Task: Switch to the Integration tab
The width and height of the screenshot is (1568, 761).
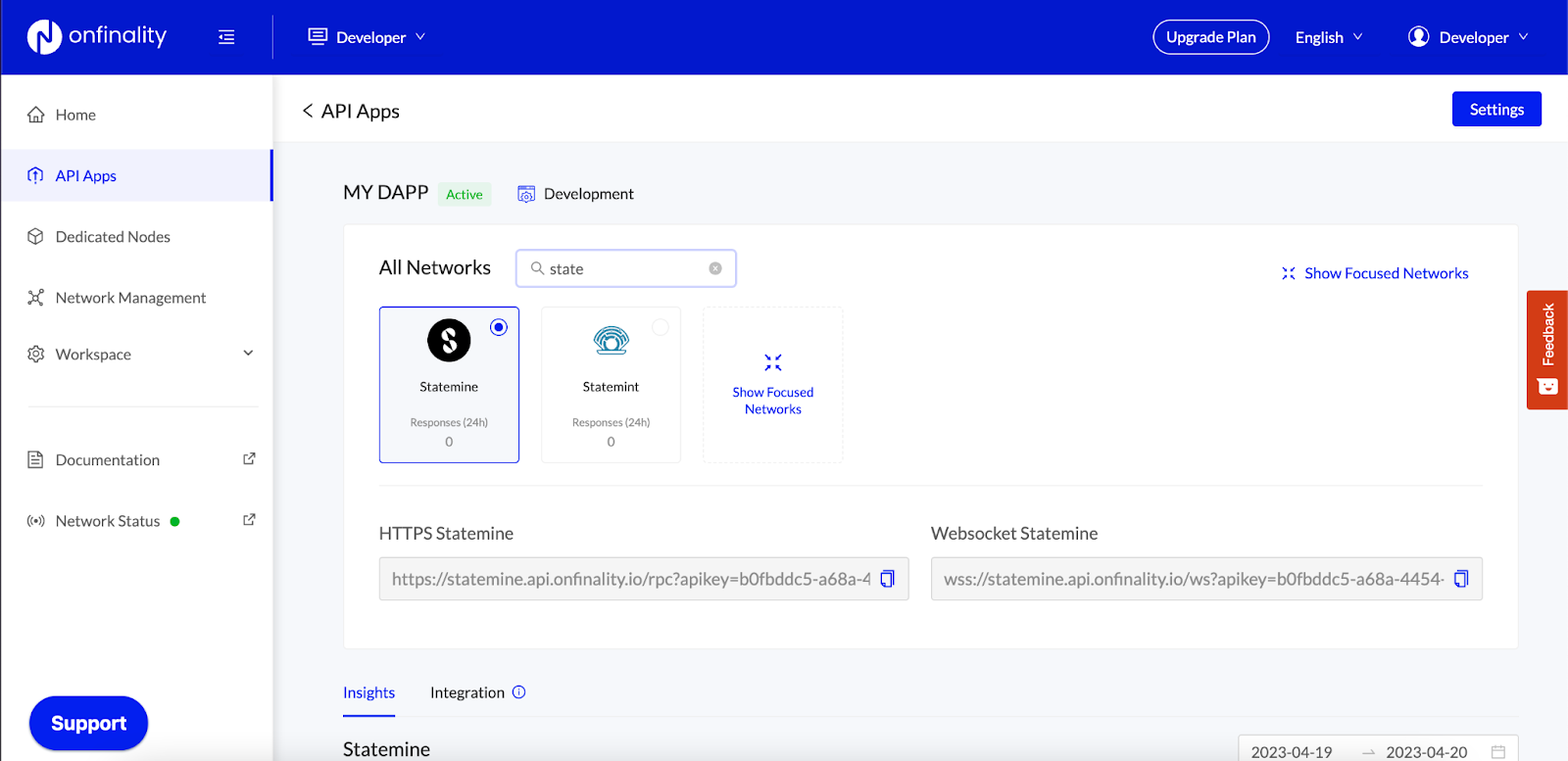Action: click(467, 692)
